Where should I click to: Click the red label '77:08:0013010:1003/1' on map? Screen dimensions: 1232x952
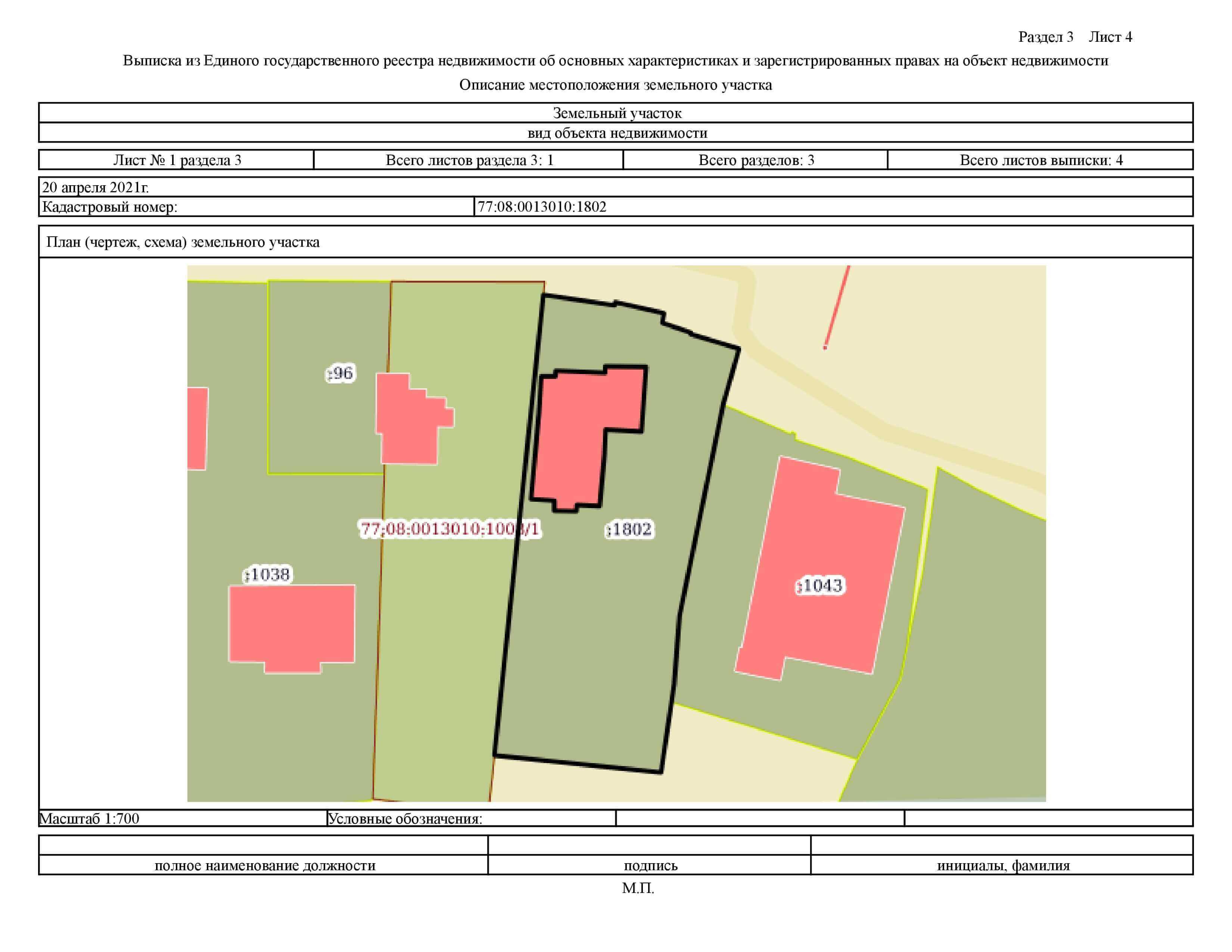[x=450, y=528]
